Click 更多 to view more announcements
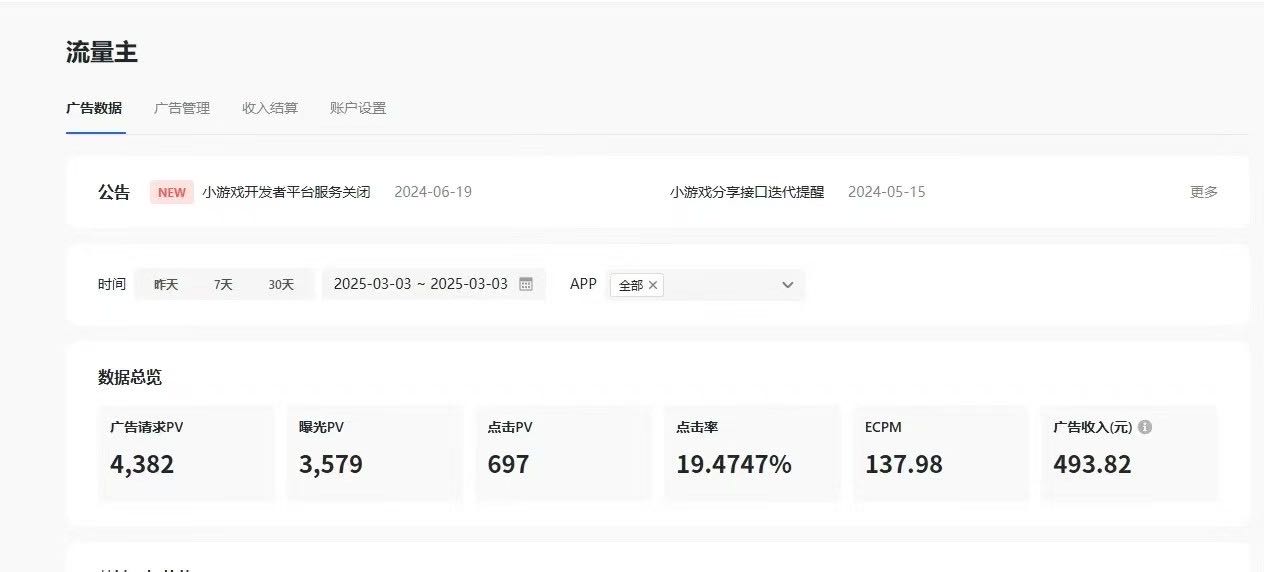Screen dimensions: 1264x572 [x=1204, y=192]
